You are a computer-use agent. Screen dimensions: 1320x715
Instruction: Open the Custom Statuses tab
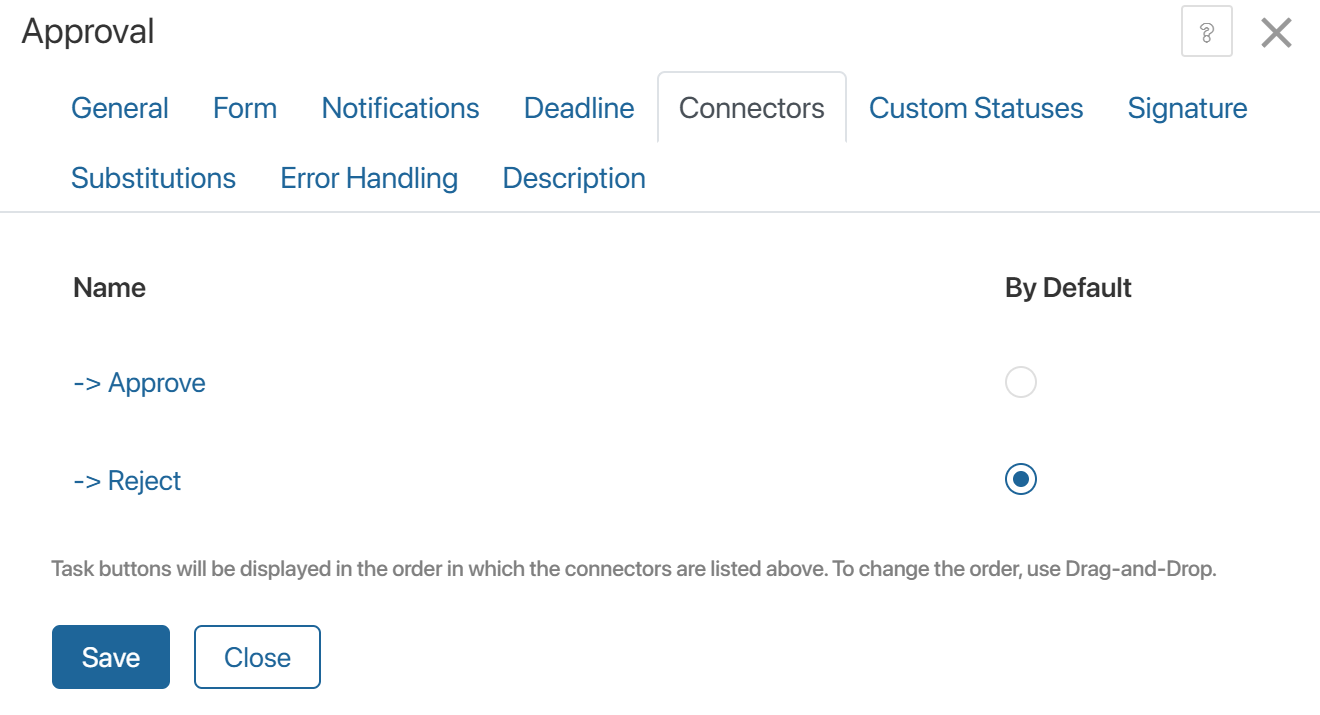coord(976,108)
